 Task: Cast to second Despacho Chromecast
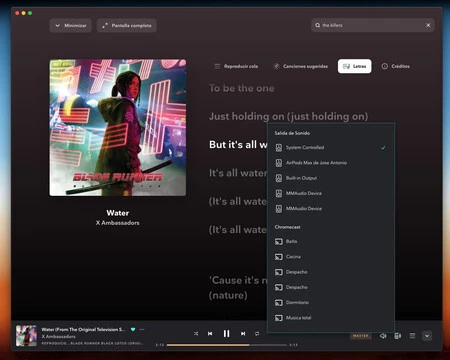331,287
